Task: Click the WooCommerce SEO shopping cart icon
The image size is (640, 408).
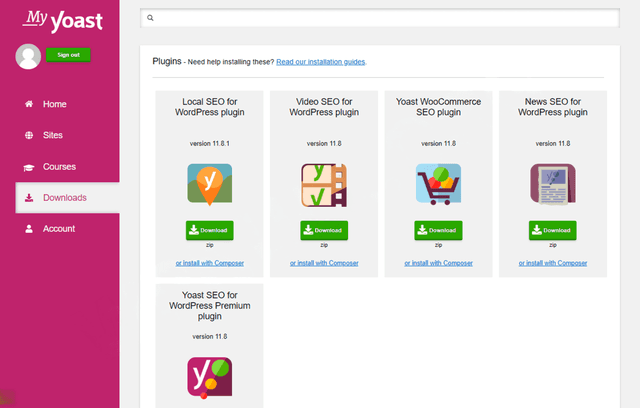Action: [438, 184]
